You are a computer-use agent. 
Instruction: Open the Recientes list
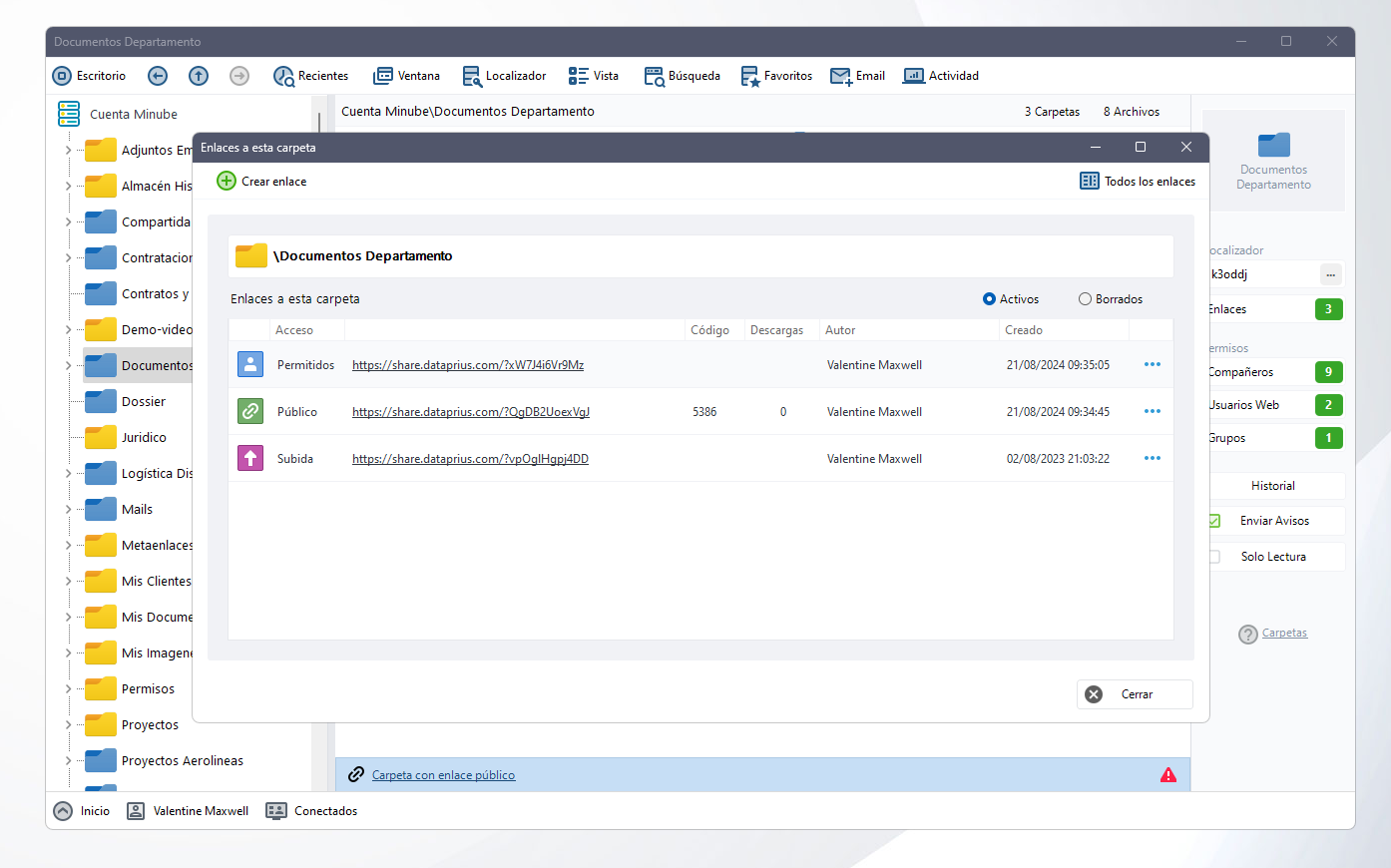coord(311,76)
